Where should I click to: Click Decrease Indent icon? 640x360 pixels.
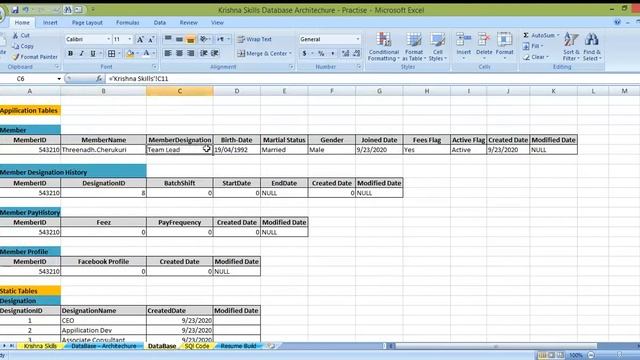click(x=204, y=53)
